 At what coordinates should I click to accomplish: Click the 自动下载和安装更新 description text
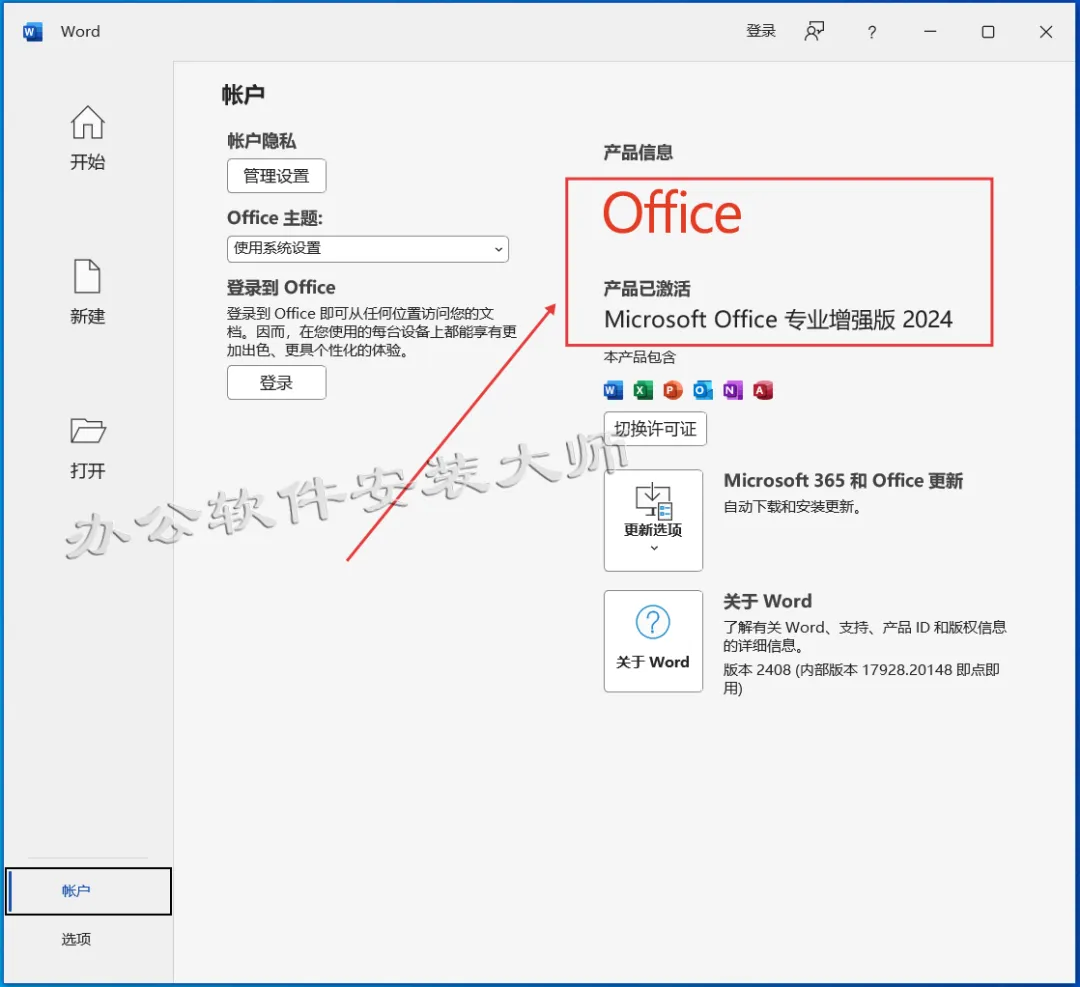[792, 507]
